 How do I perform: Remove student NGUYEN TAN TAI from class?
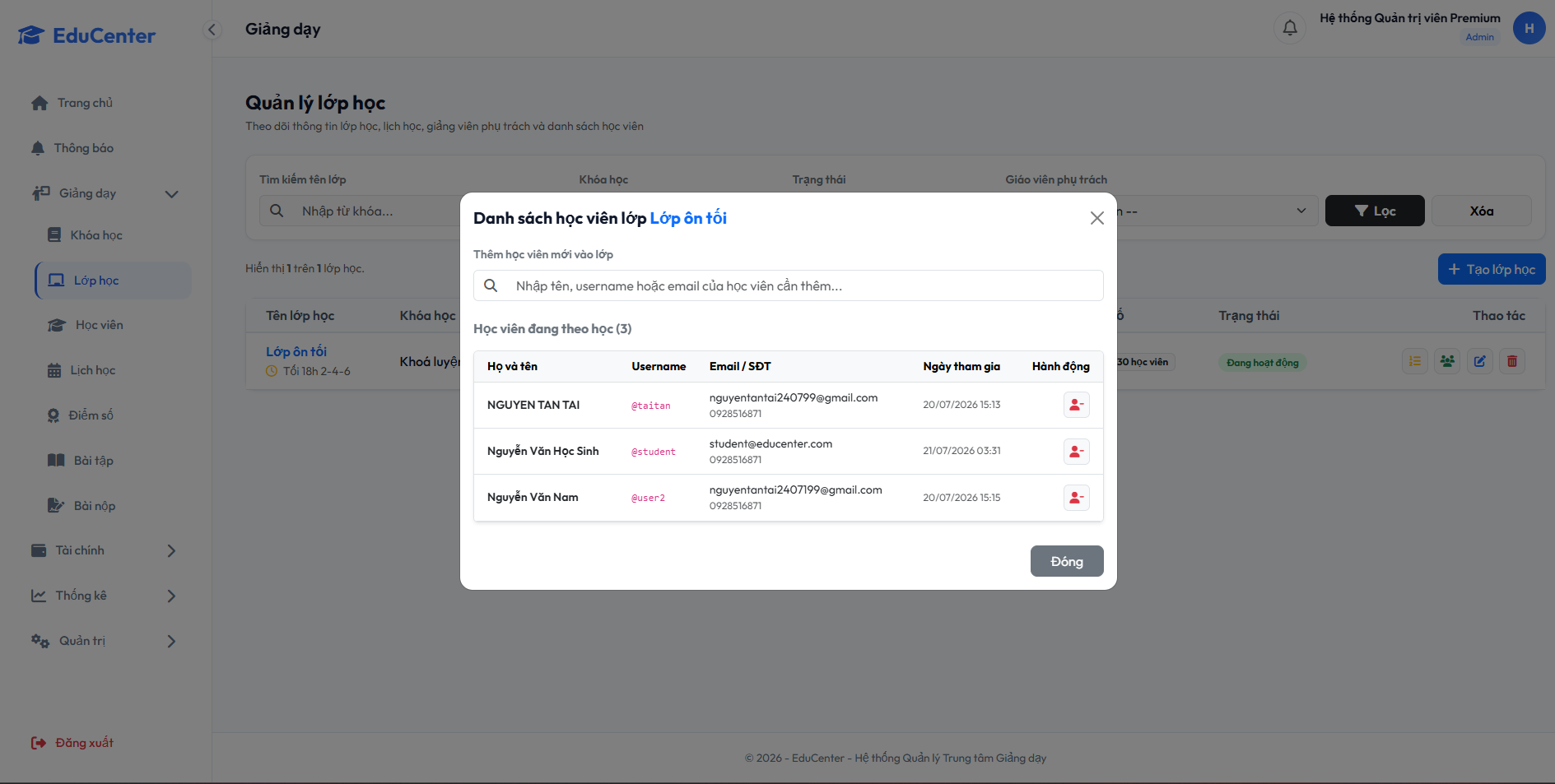pyautogui.click(x=1076, y=405)
